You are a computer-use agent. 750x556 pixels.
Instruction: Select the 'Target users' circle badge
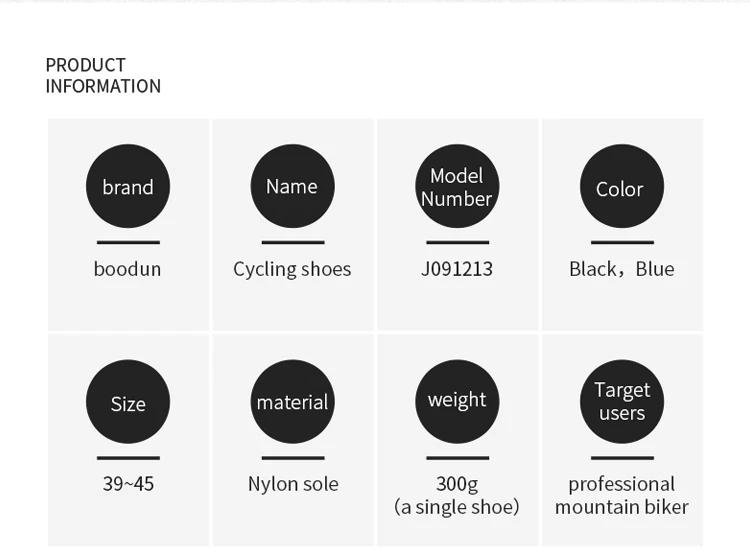click(621, 401)
